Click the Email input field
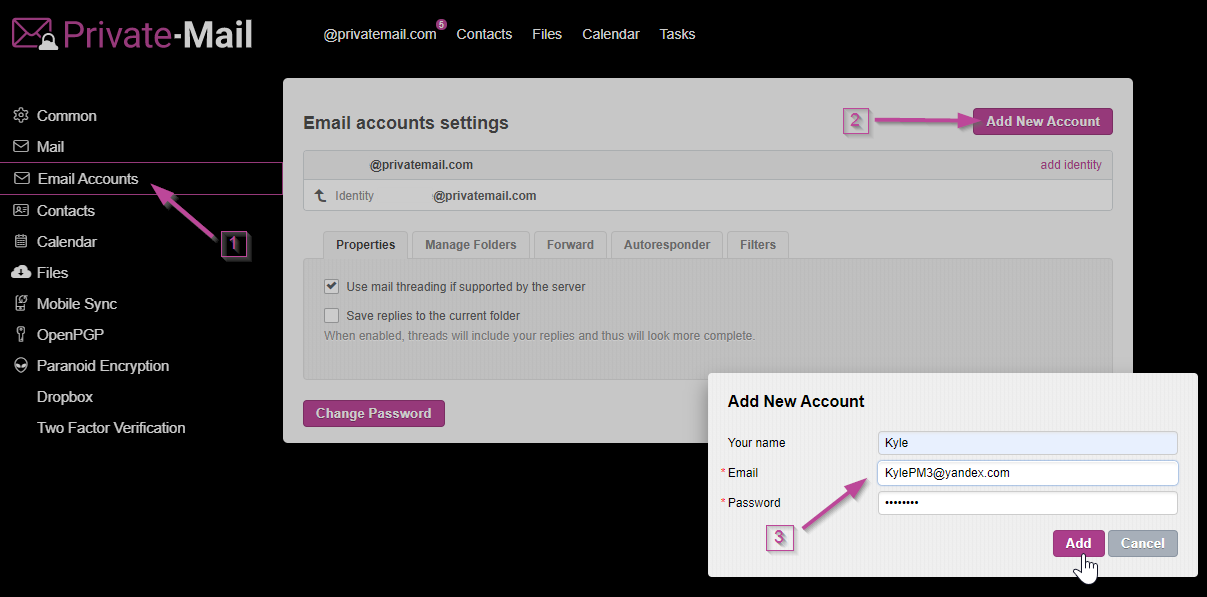 pyautogui.click(x=1027, y=473)
